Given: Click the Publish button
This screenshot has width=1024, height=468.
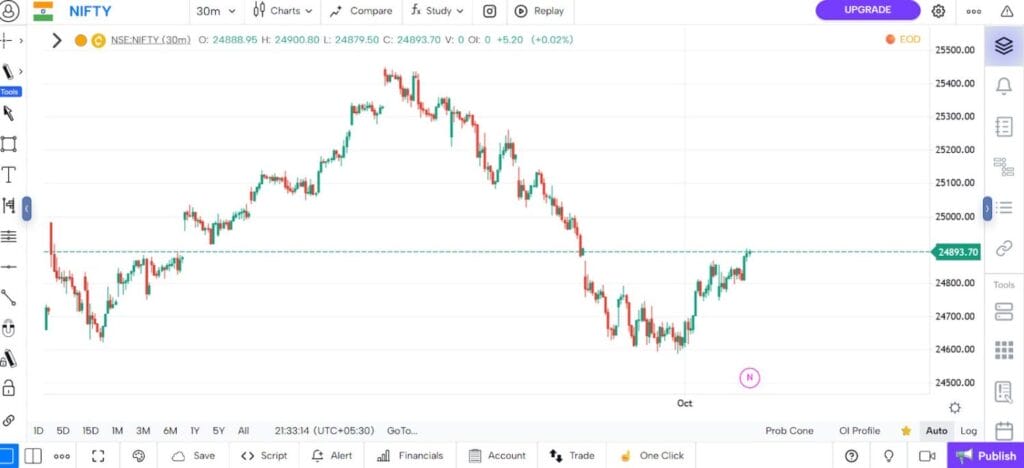Looking at the screenshot, I should tap(986, 455).
